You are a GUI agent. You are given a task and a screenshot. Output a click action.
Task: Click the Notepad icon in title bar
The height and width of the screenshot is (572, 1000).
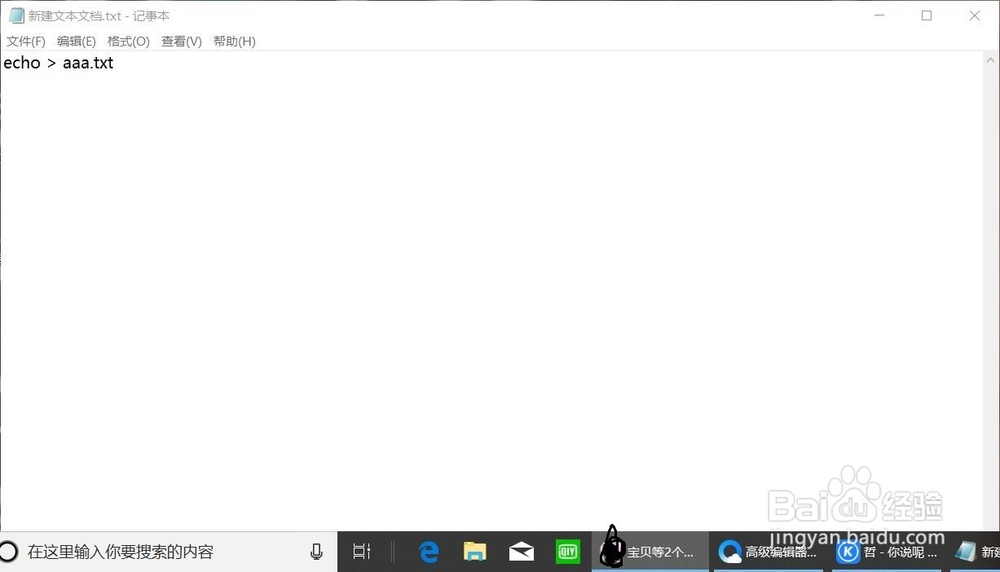pos(16,15)
